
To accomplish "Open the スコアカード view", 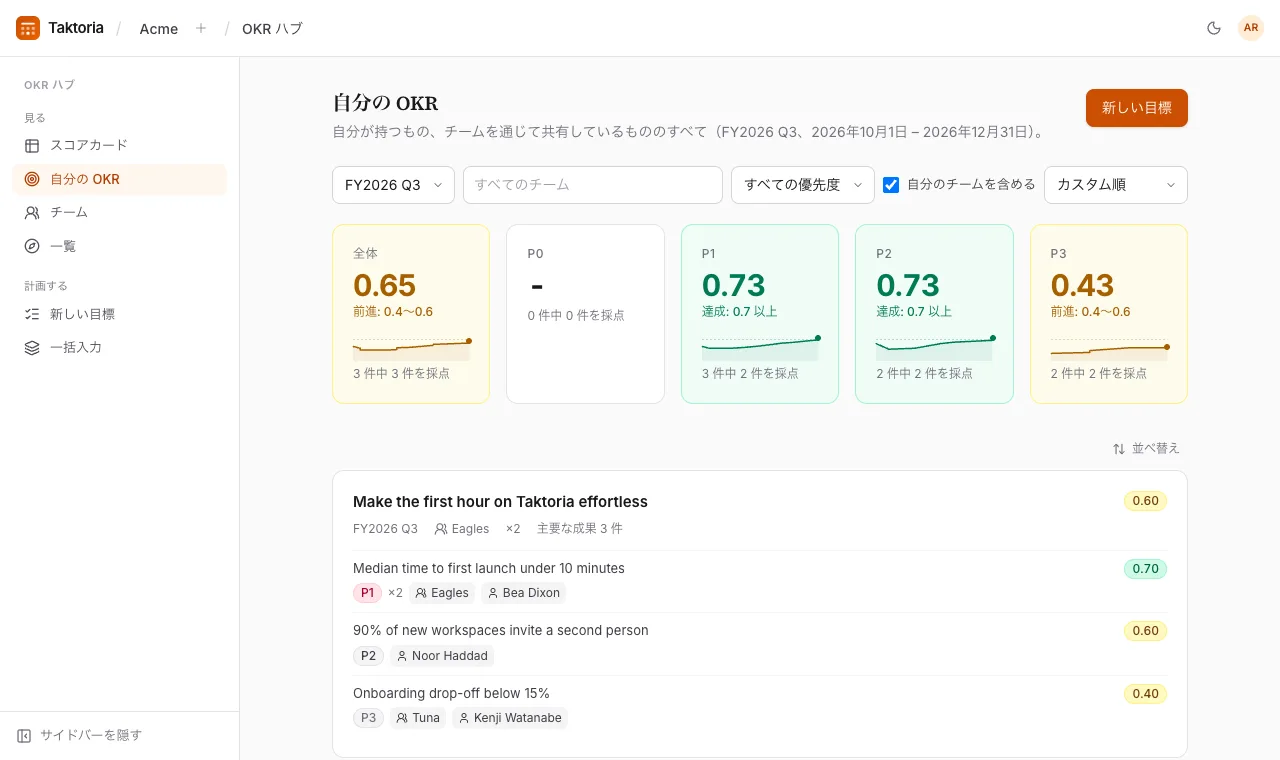I will [119, 146].
